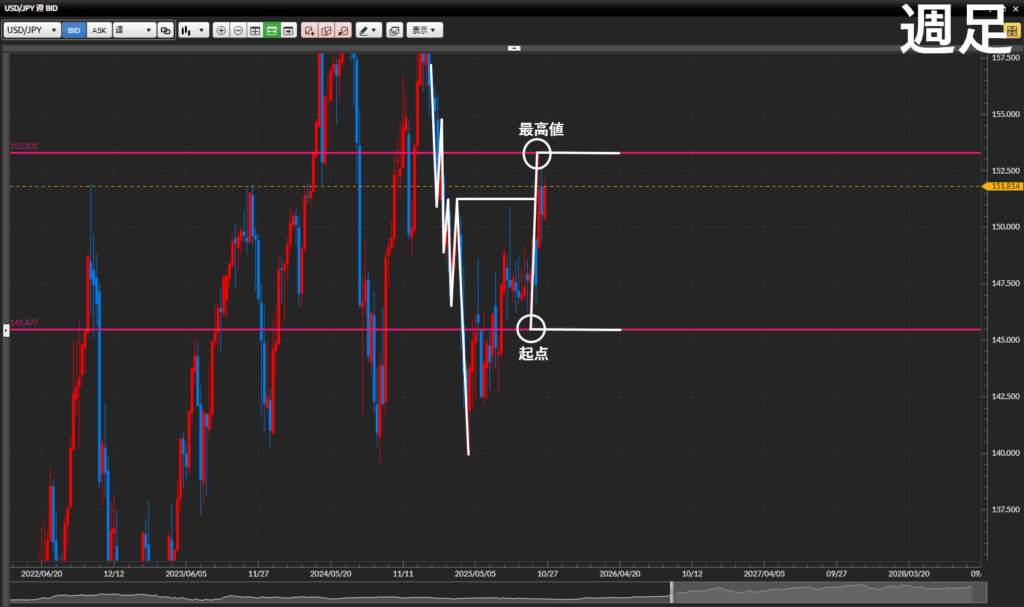This screenshot has height=607, width=1024.
Task: Click the 153.302 horizontal line label
Action: pyautogui.click(x=24, y=147)
